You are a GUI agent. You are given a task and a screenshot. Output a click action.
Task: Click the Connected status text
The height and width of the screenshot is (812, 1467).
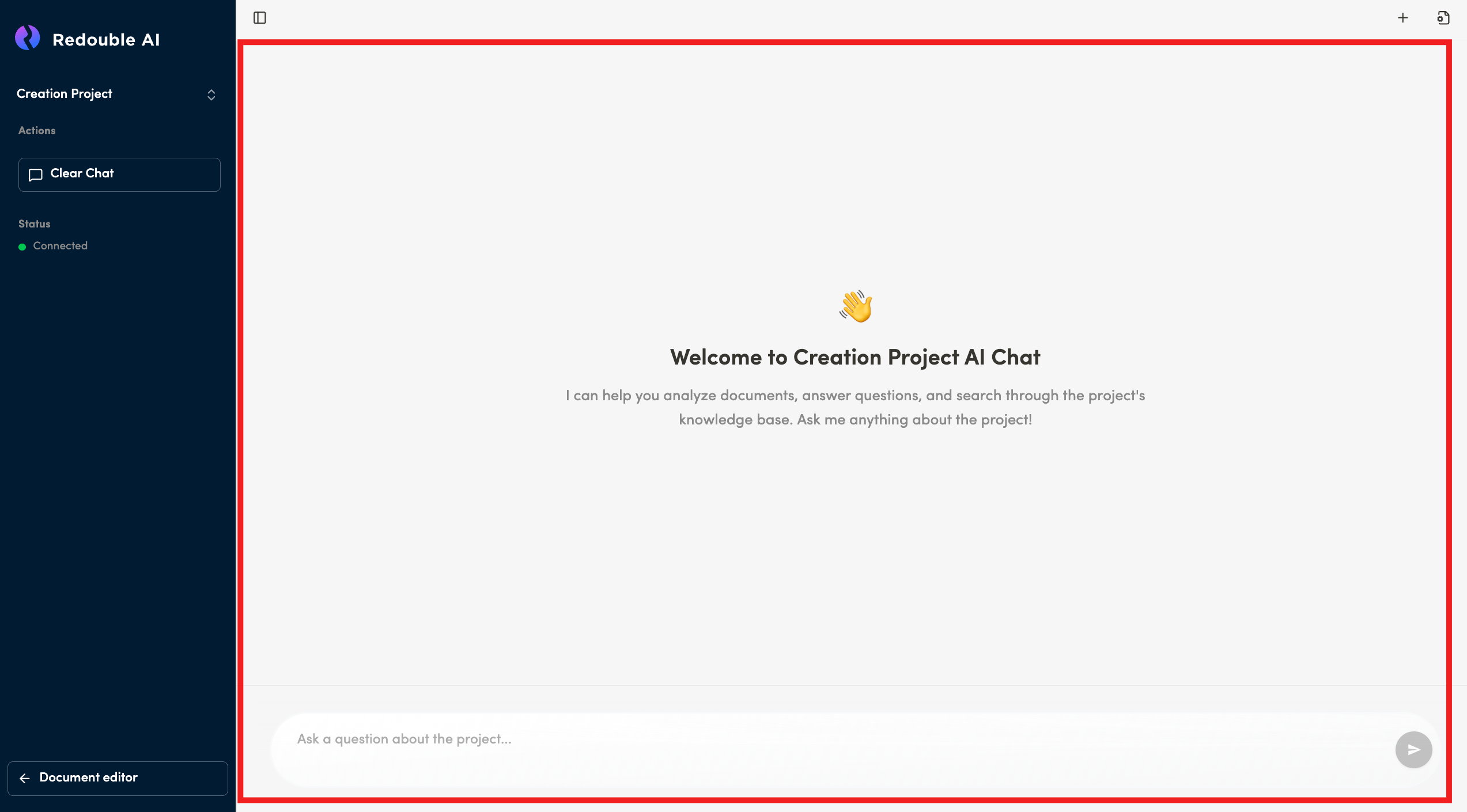61,246
